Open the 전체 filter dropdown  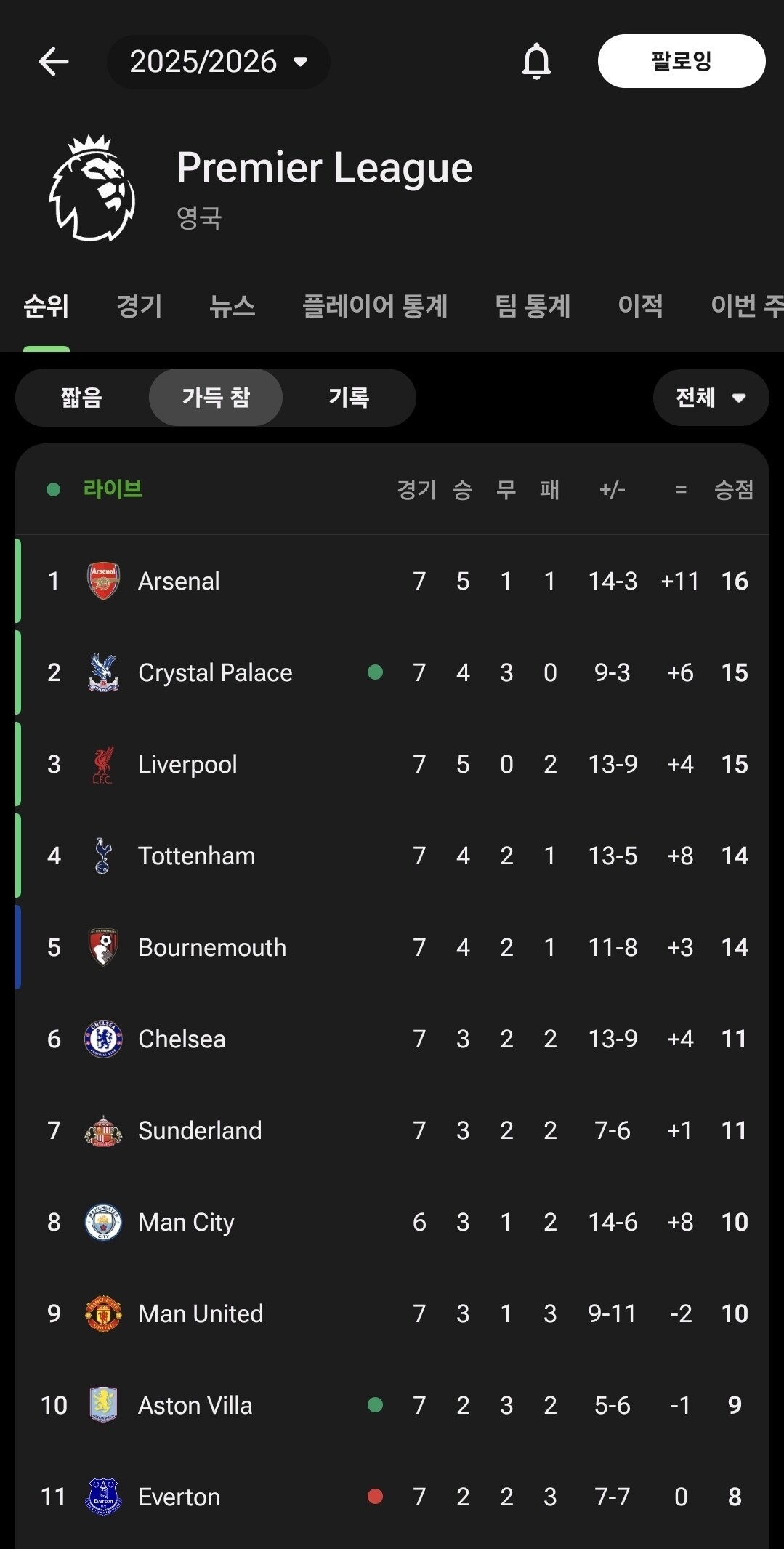711,398
